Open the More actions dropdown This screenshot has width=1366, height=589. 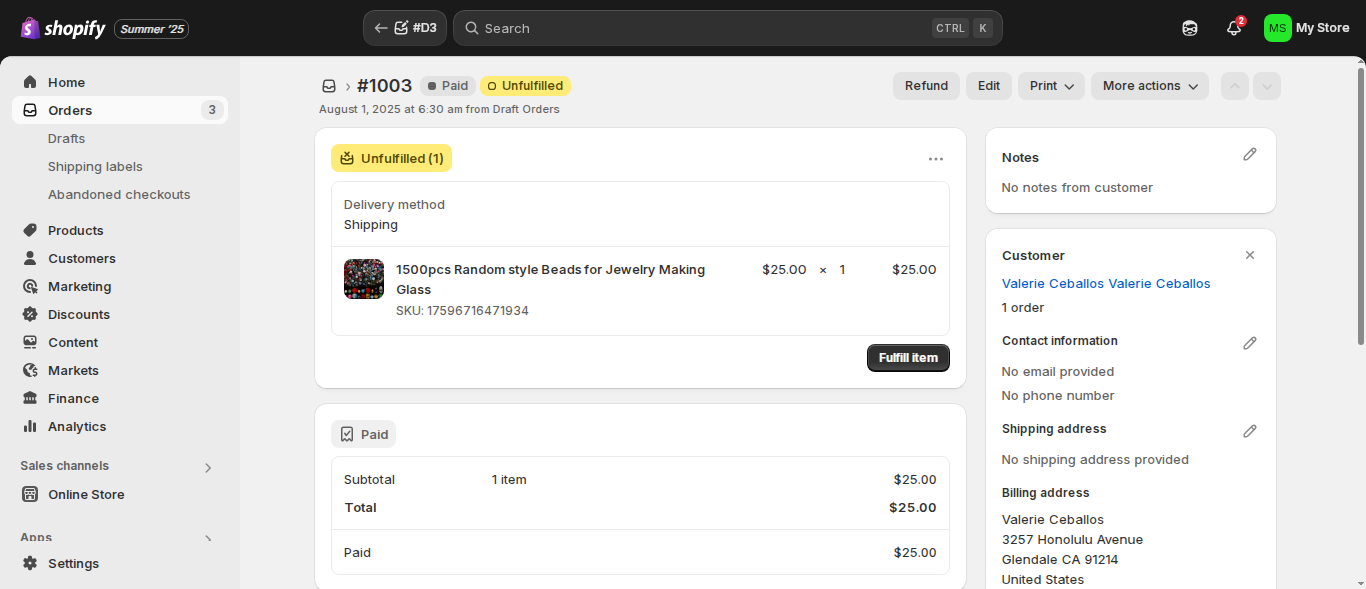click(x=1150, y=86)
